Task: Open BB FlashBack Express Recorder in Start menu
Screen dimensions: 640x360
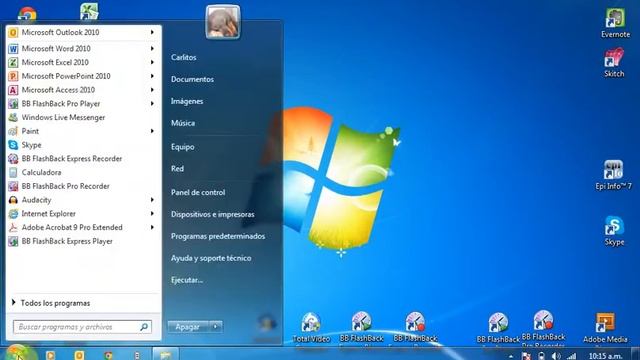Action: click(x=84, y=159)
